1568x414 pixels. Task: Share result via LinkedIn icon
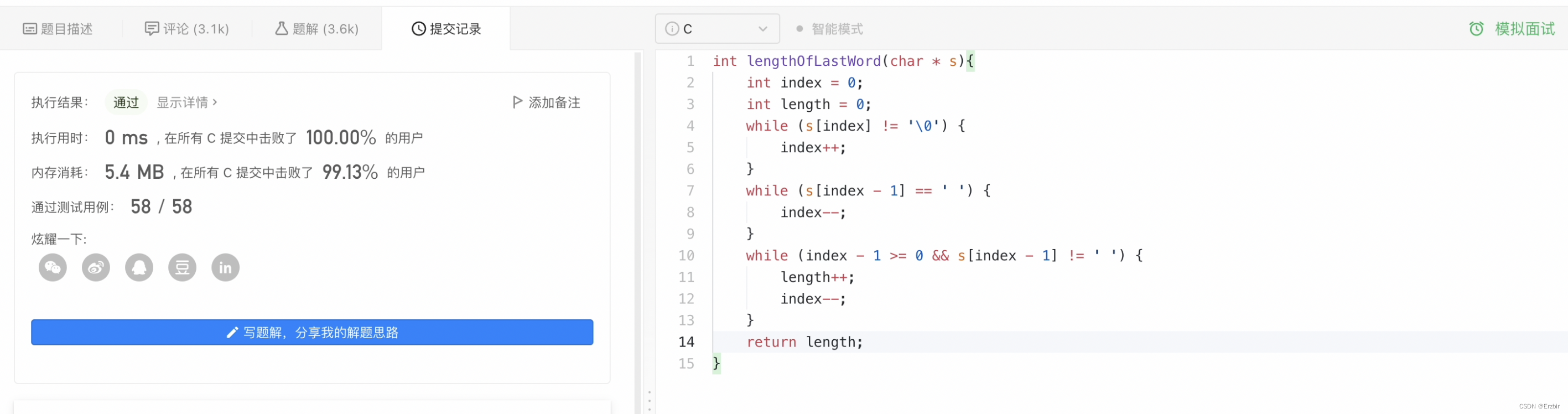226,267
